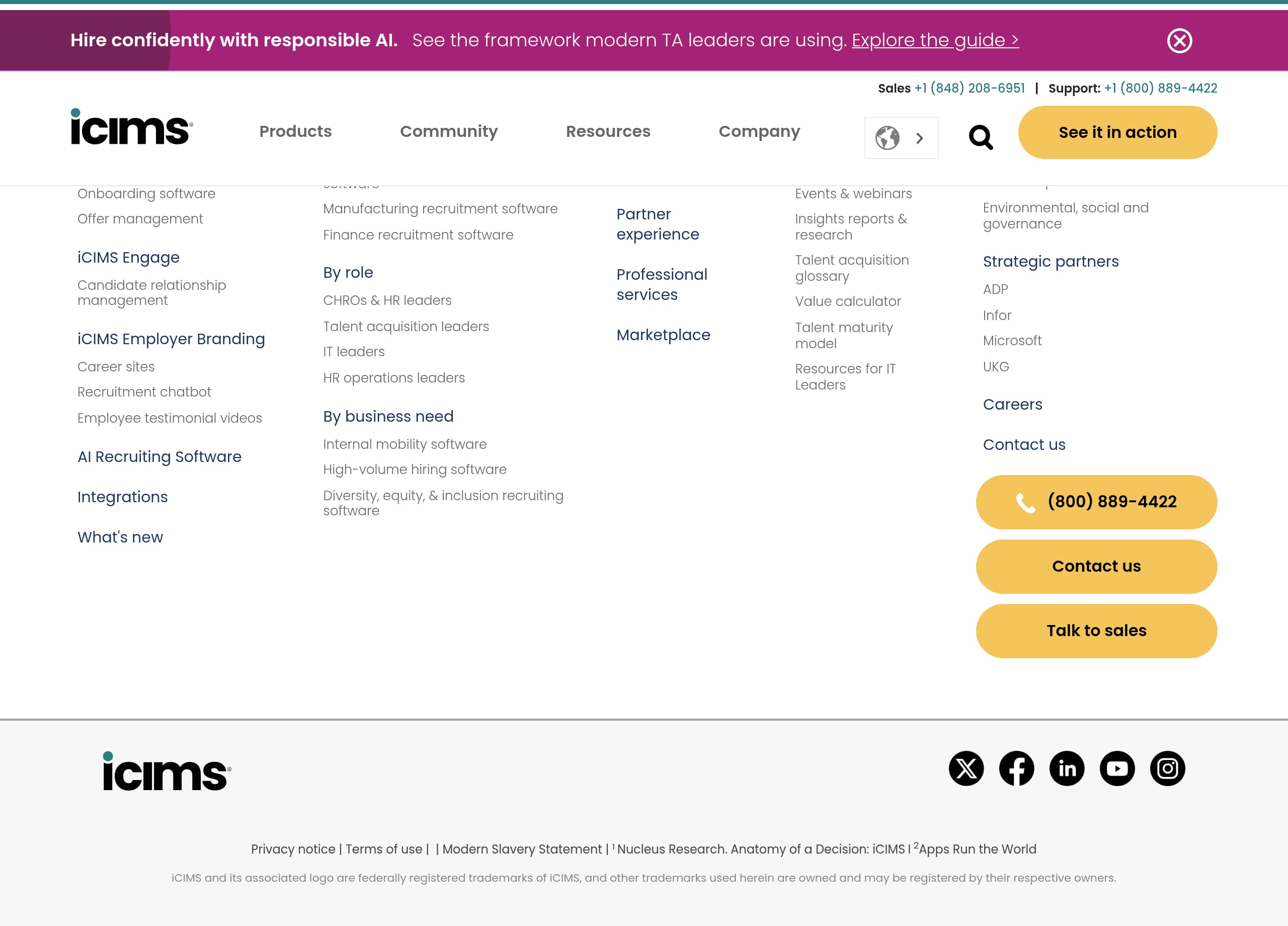Expand the Resources navigation menu
The height and width of the screenshot is (926, 1288).
tap(608, 131)
